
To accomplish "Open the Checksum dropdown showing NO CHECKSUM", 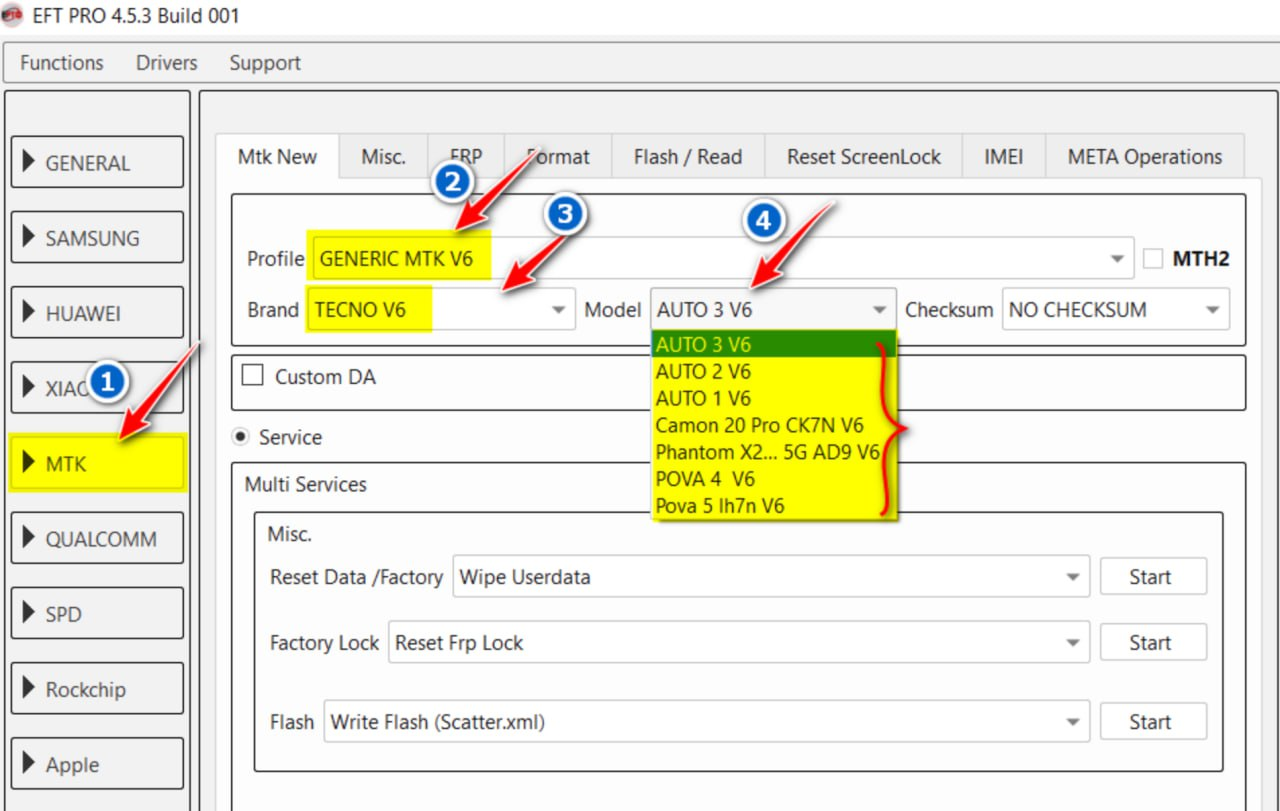I will coord(1115,309).
